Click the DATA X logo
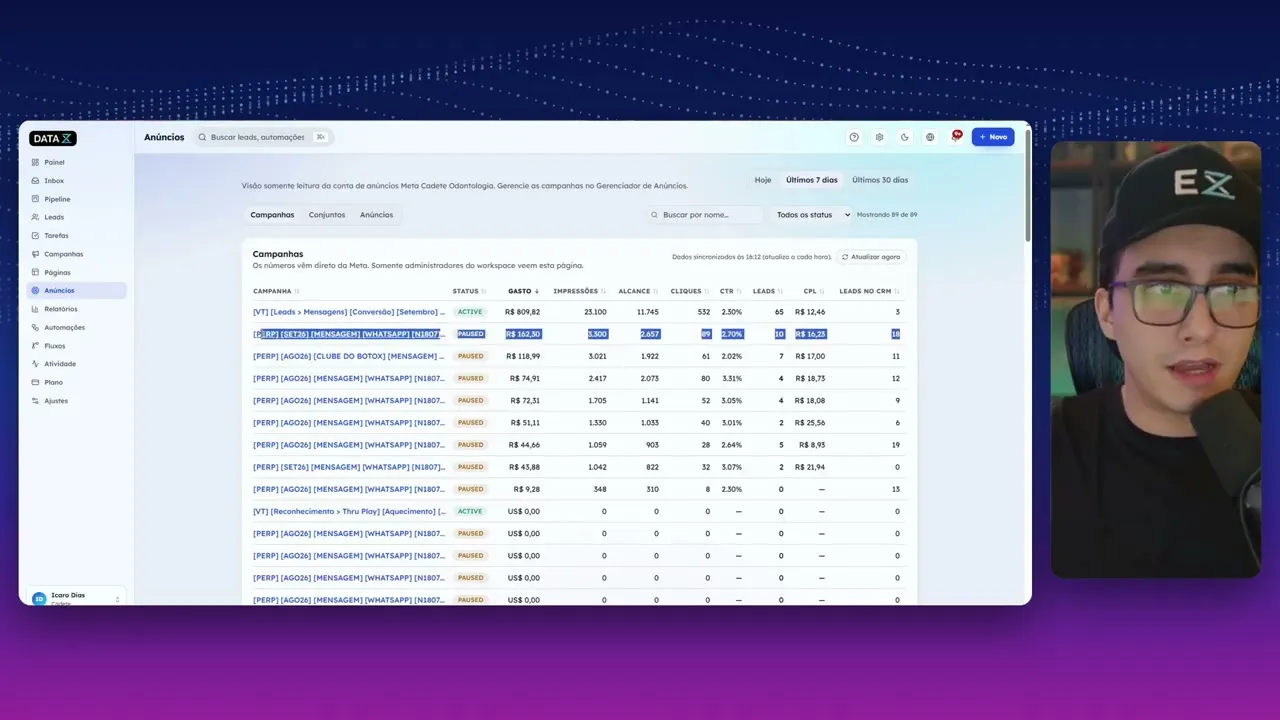The width and height of the screenshot is (1280, 720). click(53, 138)
